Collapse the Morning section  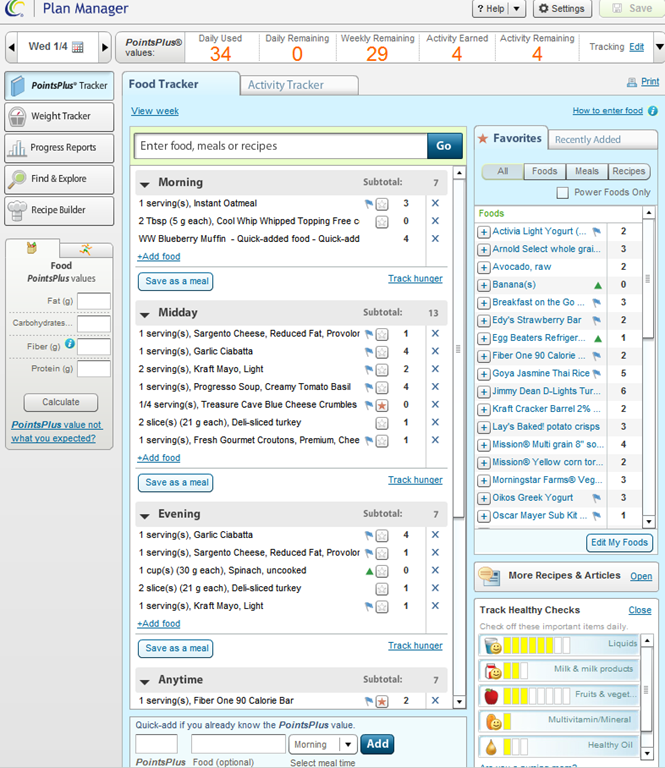click(144, 184)
